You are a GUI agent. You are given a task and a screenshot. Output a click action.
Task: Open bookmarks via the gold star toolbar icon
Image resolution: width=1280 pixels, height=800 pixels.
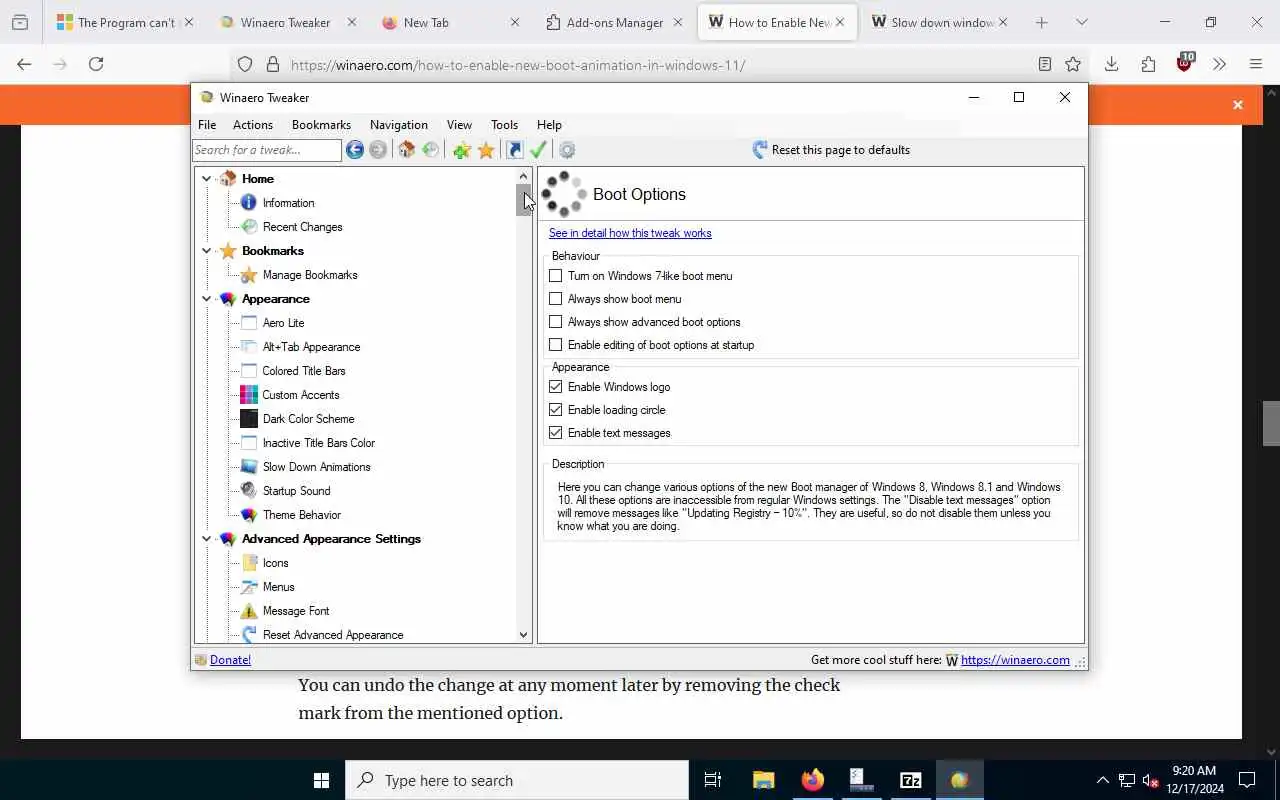click(486, 150)
